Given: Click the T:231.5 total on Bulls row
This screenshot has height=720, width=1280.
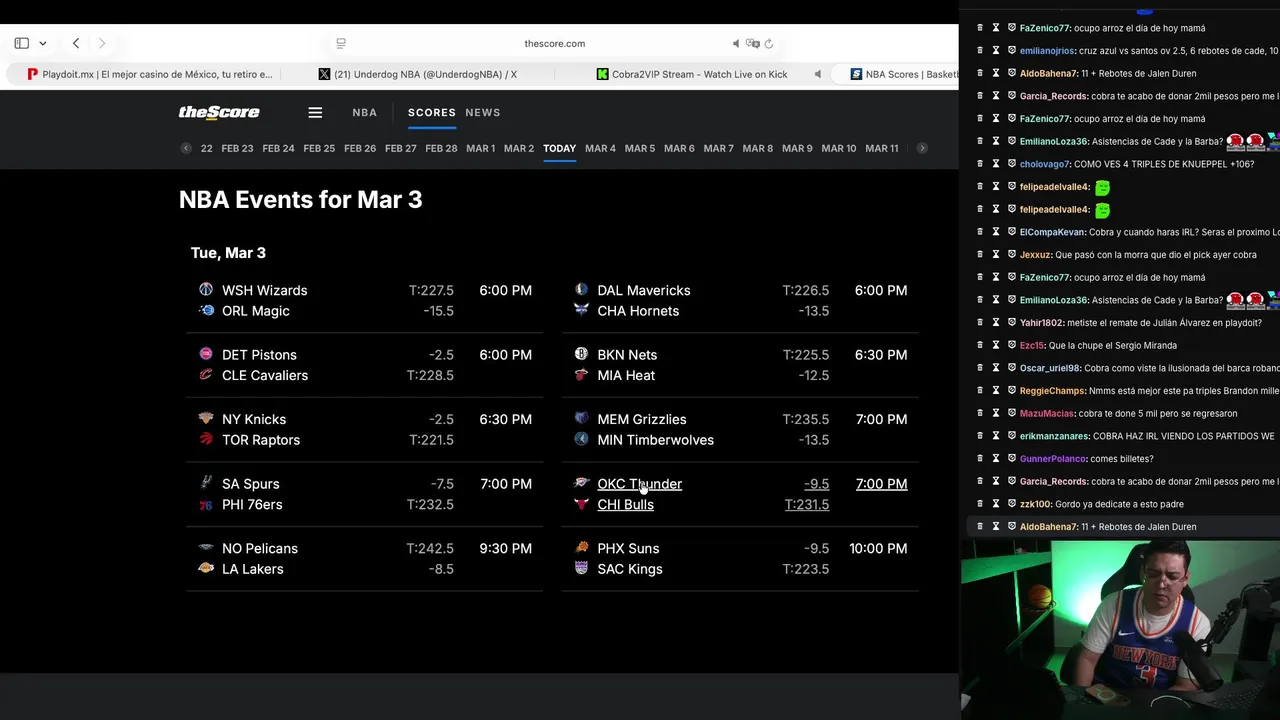Looking at the screenshot, I should click(x=807, y=504).
